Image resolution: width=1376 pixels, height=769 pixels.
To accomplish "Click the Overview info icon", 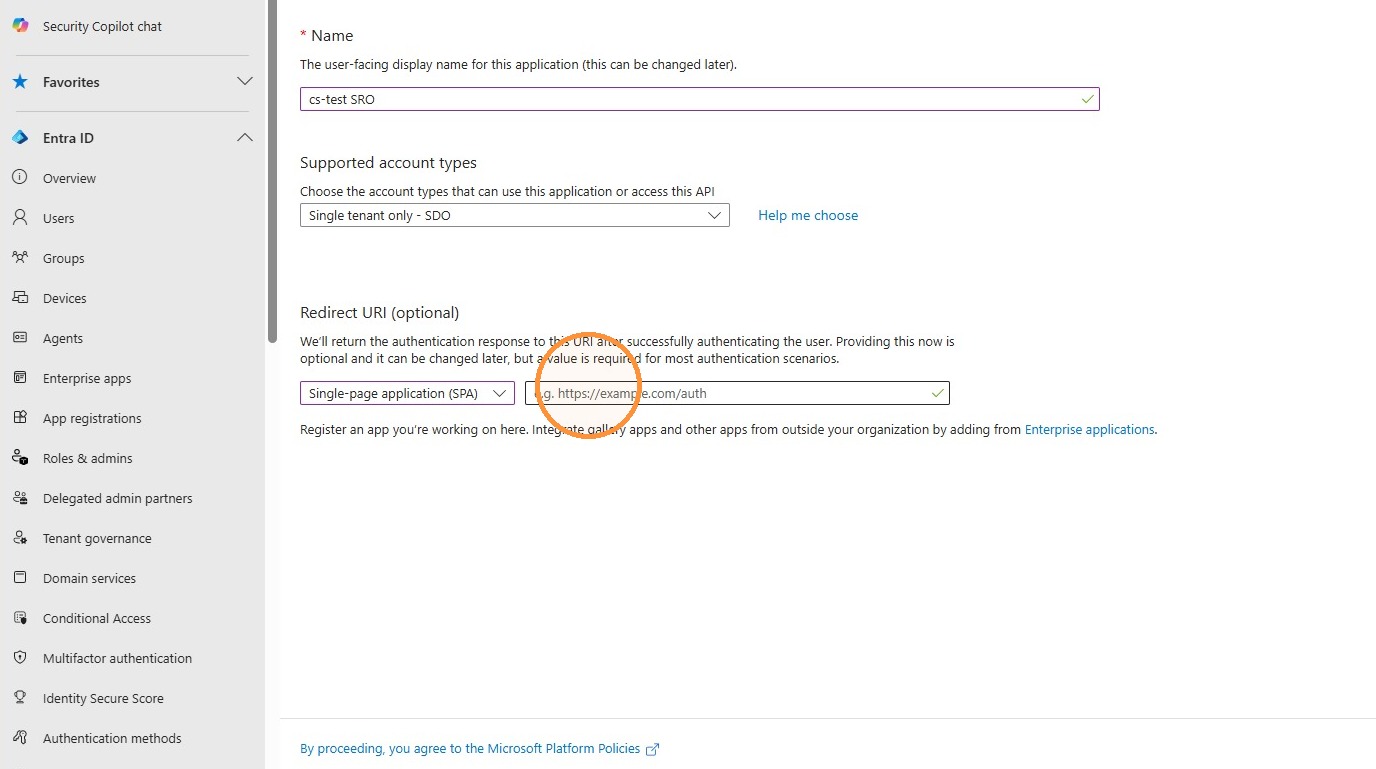I will pos(20,178).
